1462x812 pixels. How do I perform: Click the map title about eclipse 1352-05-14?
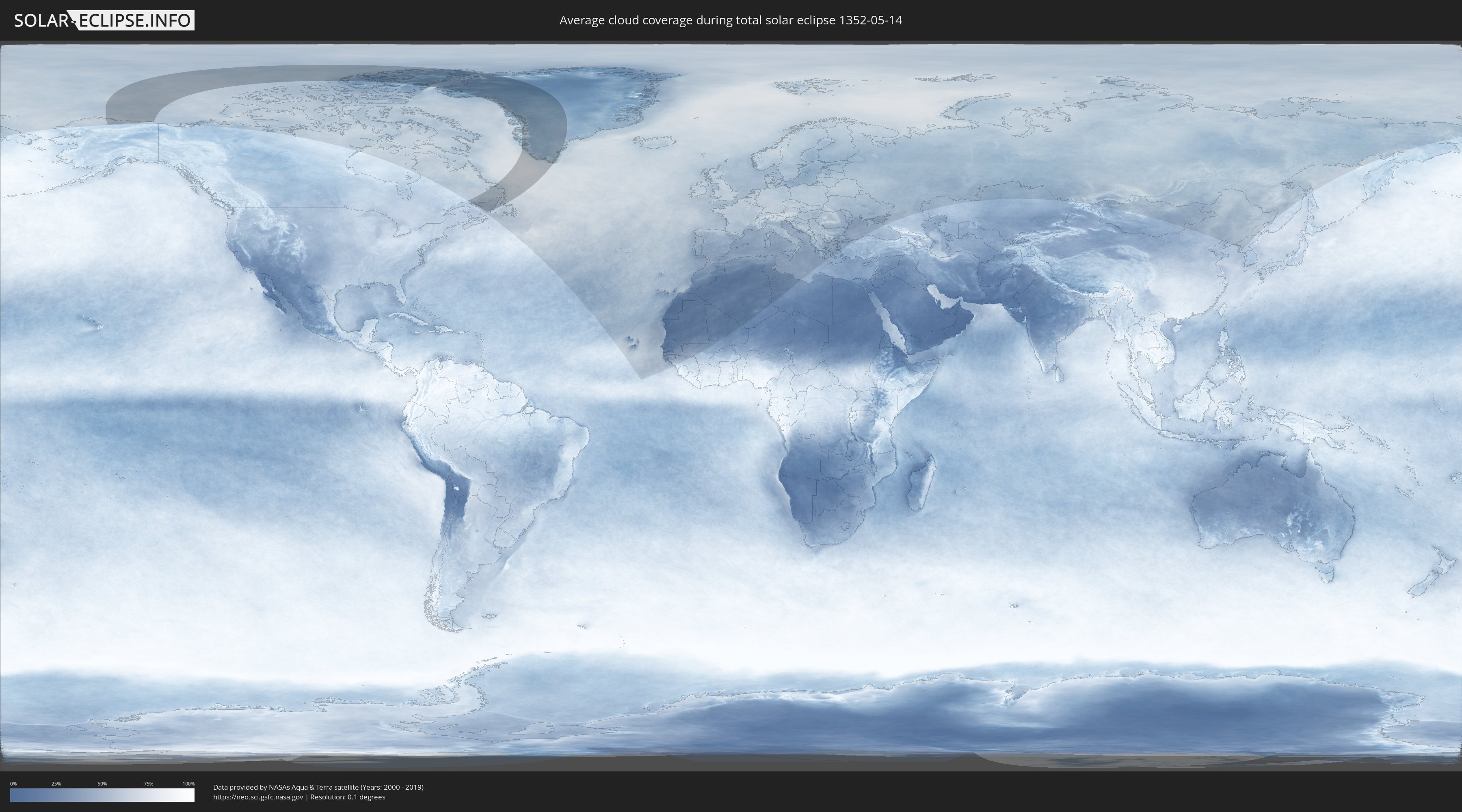tap(731, 20)
